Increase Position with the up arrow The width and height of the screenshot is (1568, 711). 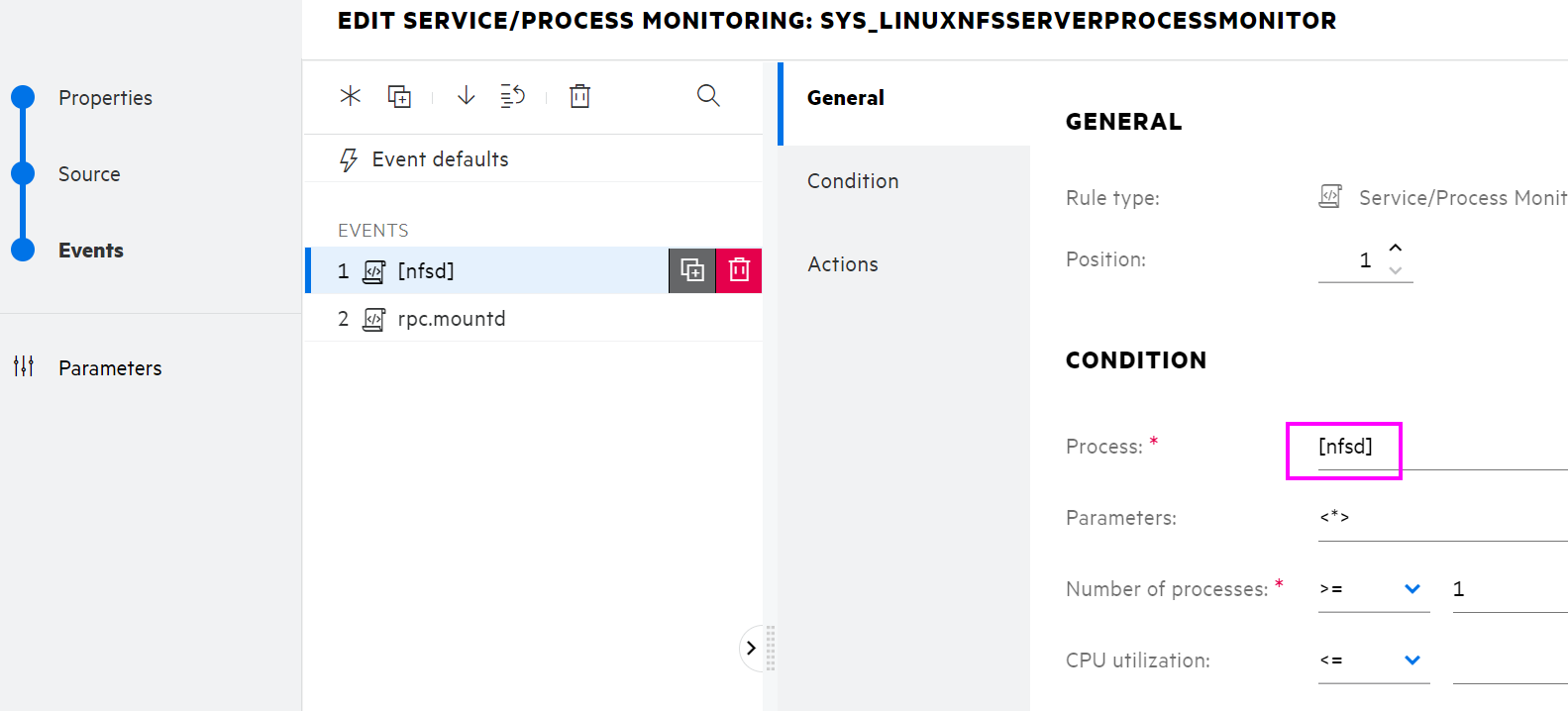click(1396, 248)
